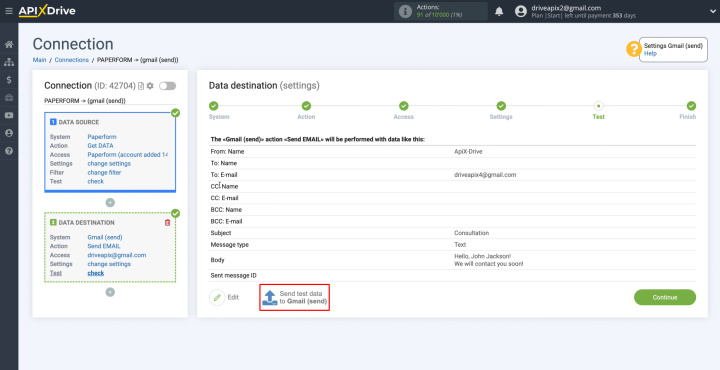Click data destination change settings link
This screenshot has width=720, height=370.
pyautogui.click(x=109, y=264)
